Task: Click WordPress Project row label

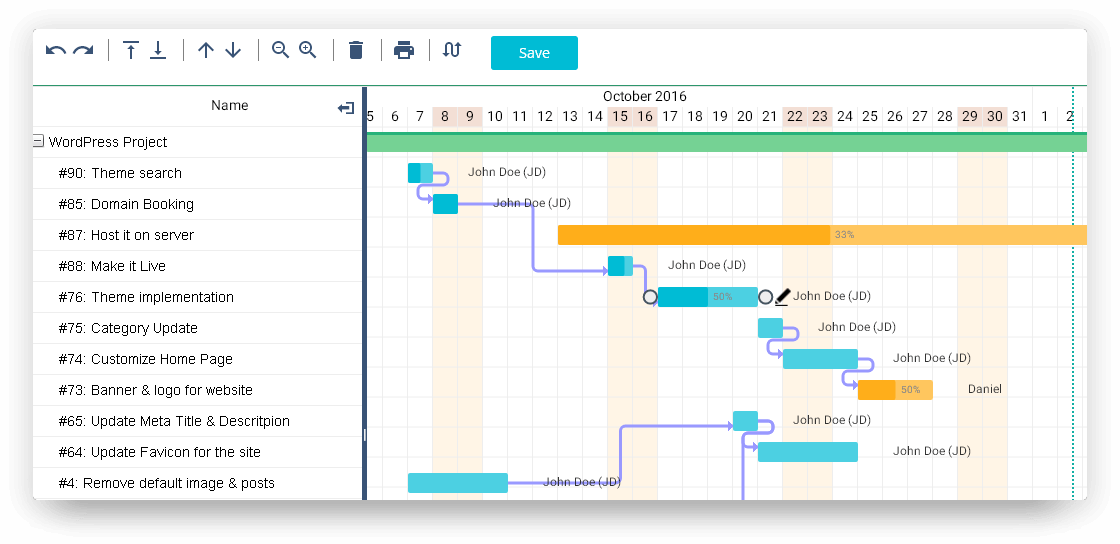Action: click(x=108, y=142)
